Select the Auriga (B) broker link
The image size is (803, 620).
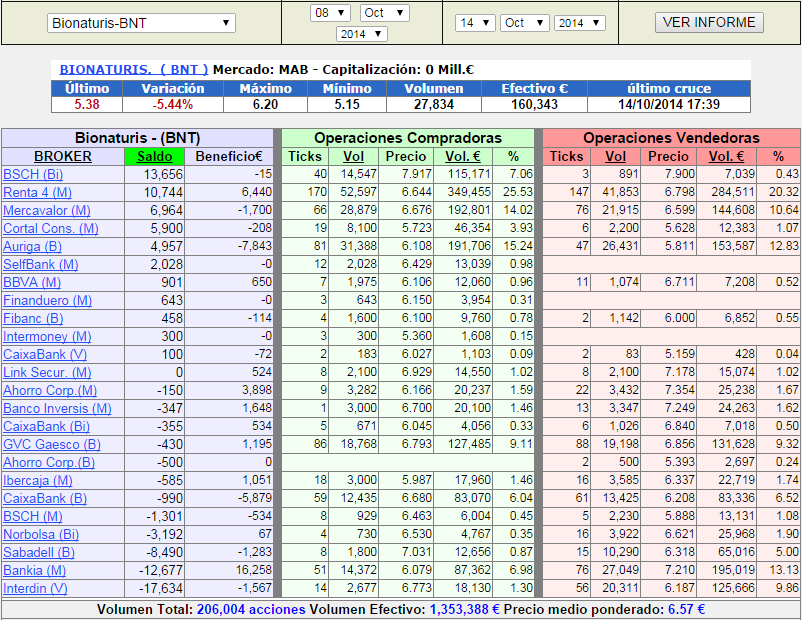tap(32, 247)
